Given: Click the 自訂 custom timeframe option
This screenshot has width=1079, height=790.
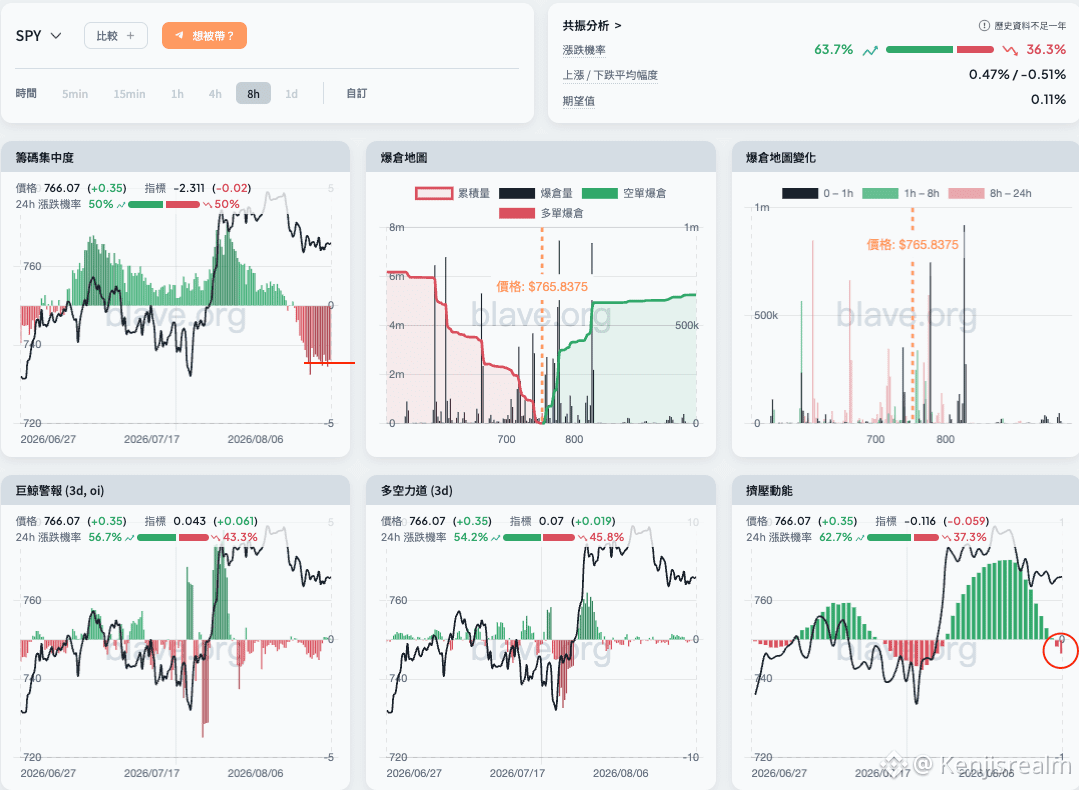Looking at the screenshot, I should pyautogui.click(x=356, y=94).
